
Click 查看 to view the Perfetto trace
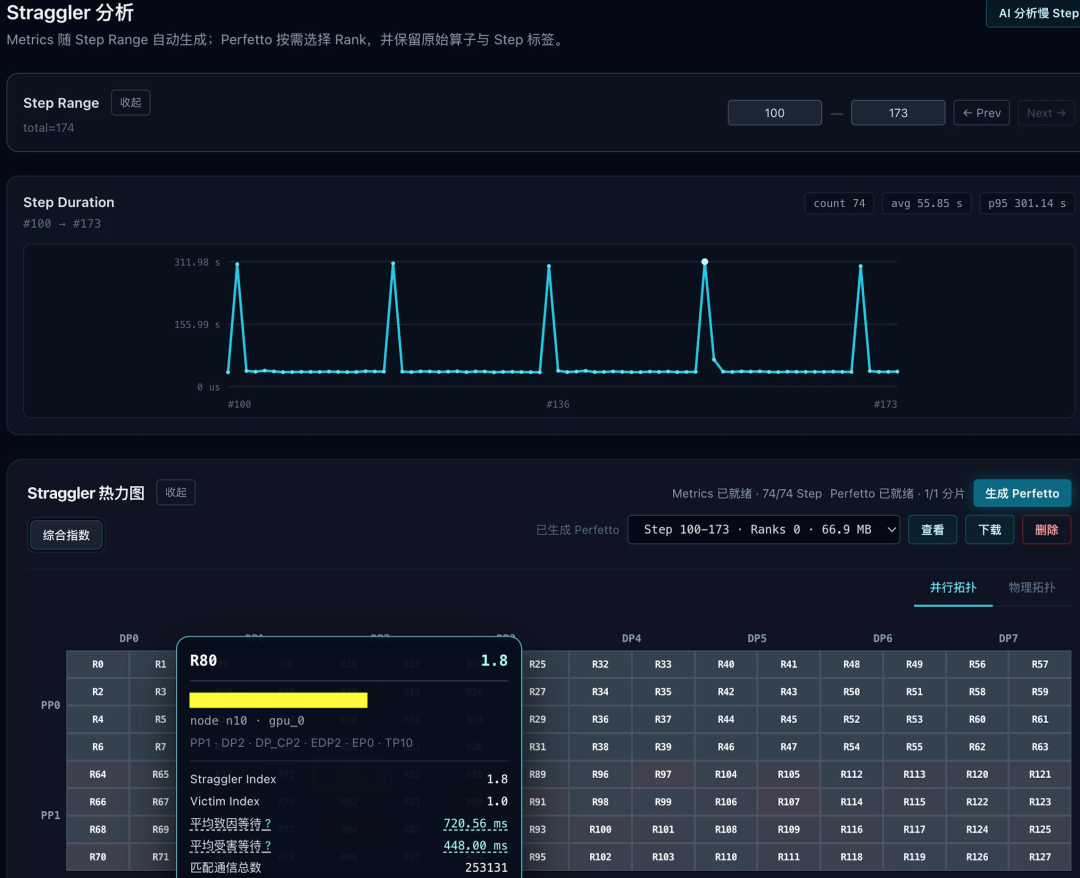tap(933, 530)
